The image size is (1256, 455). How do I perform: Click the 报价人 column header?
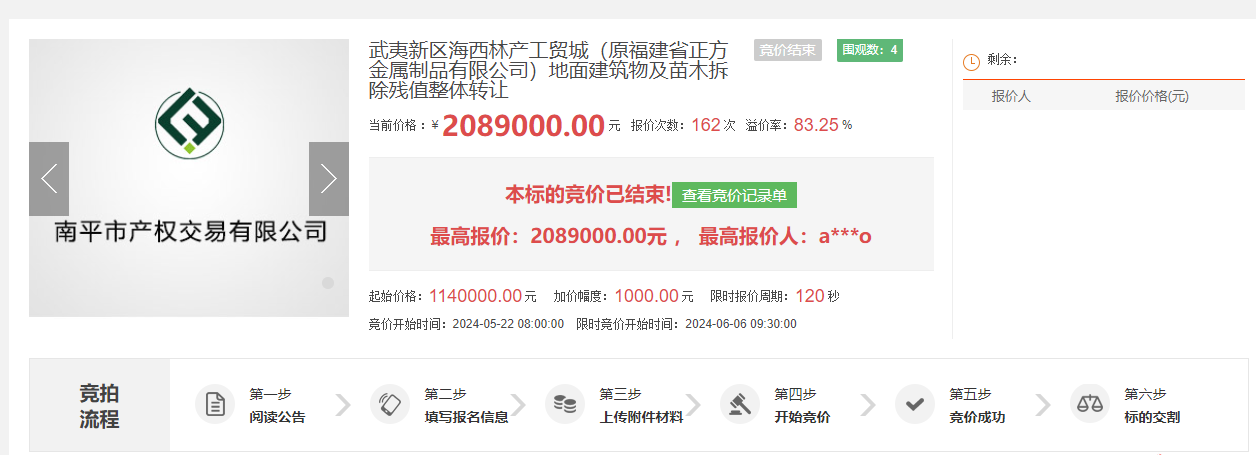[x=1011, y=96]
